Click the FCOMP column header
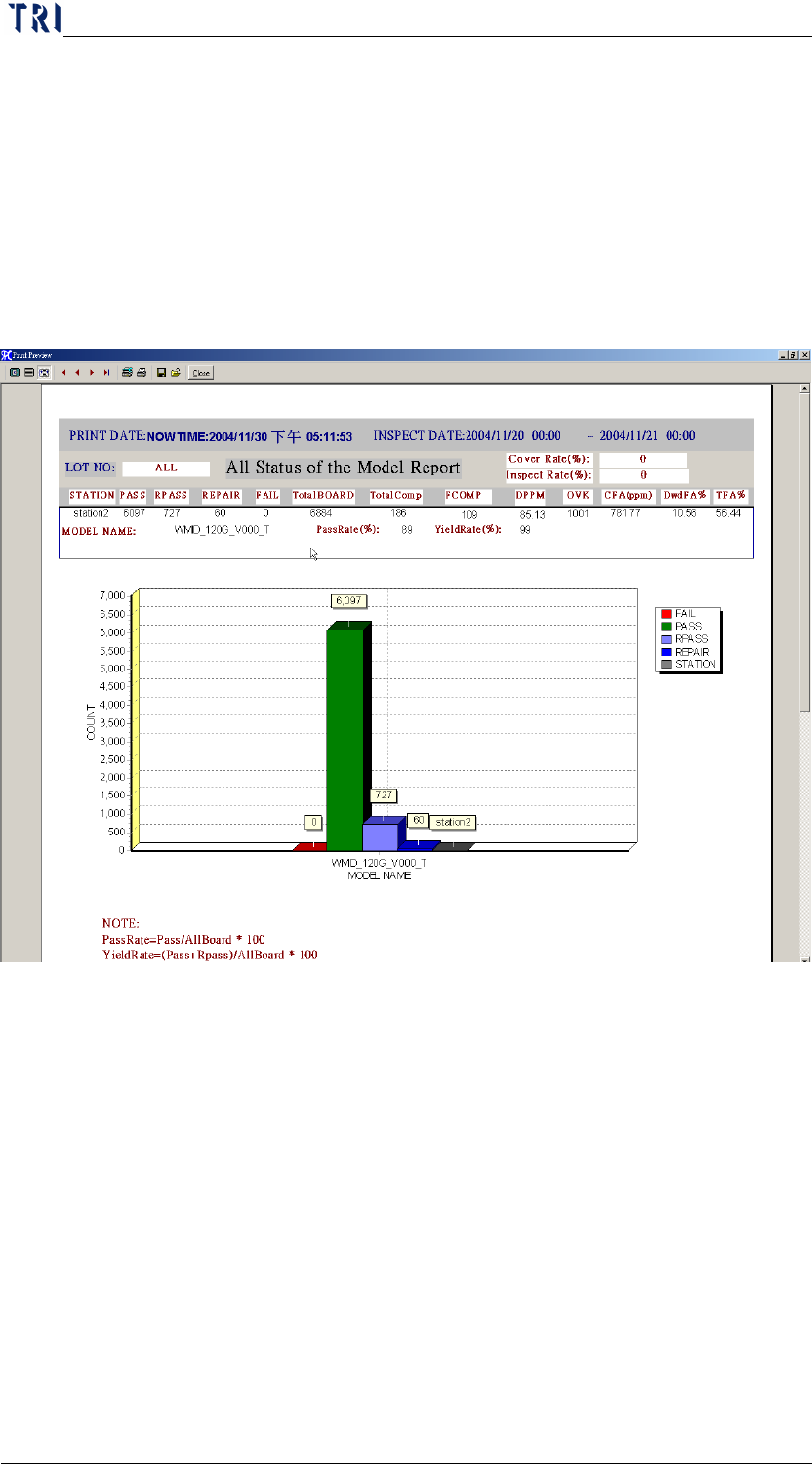Viewport: 812px width, 1464px height. point(468,496)
